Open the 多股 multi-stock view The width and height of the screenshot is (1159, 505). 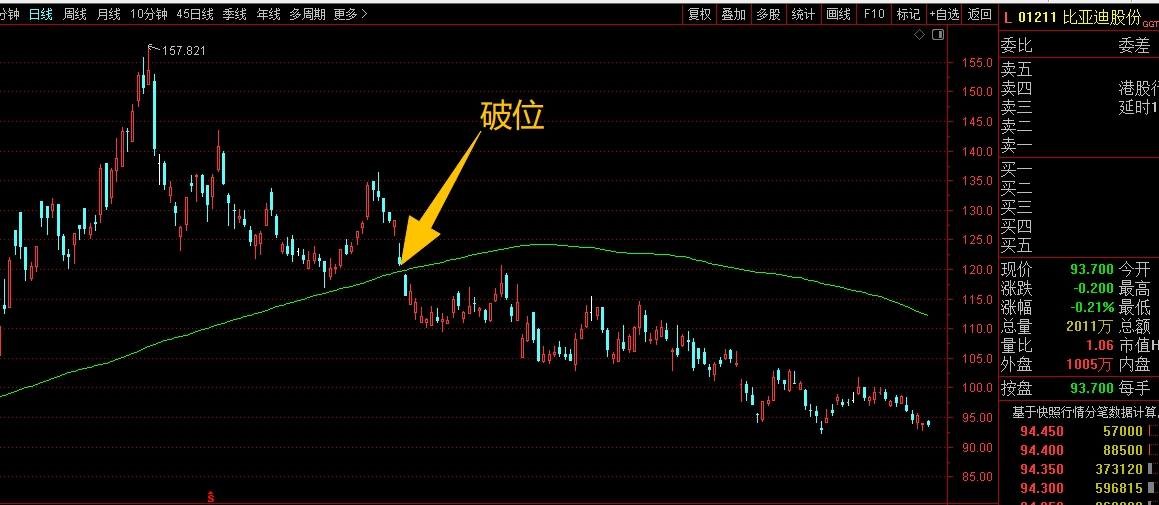click(768, 14)
